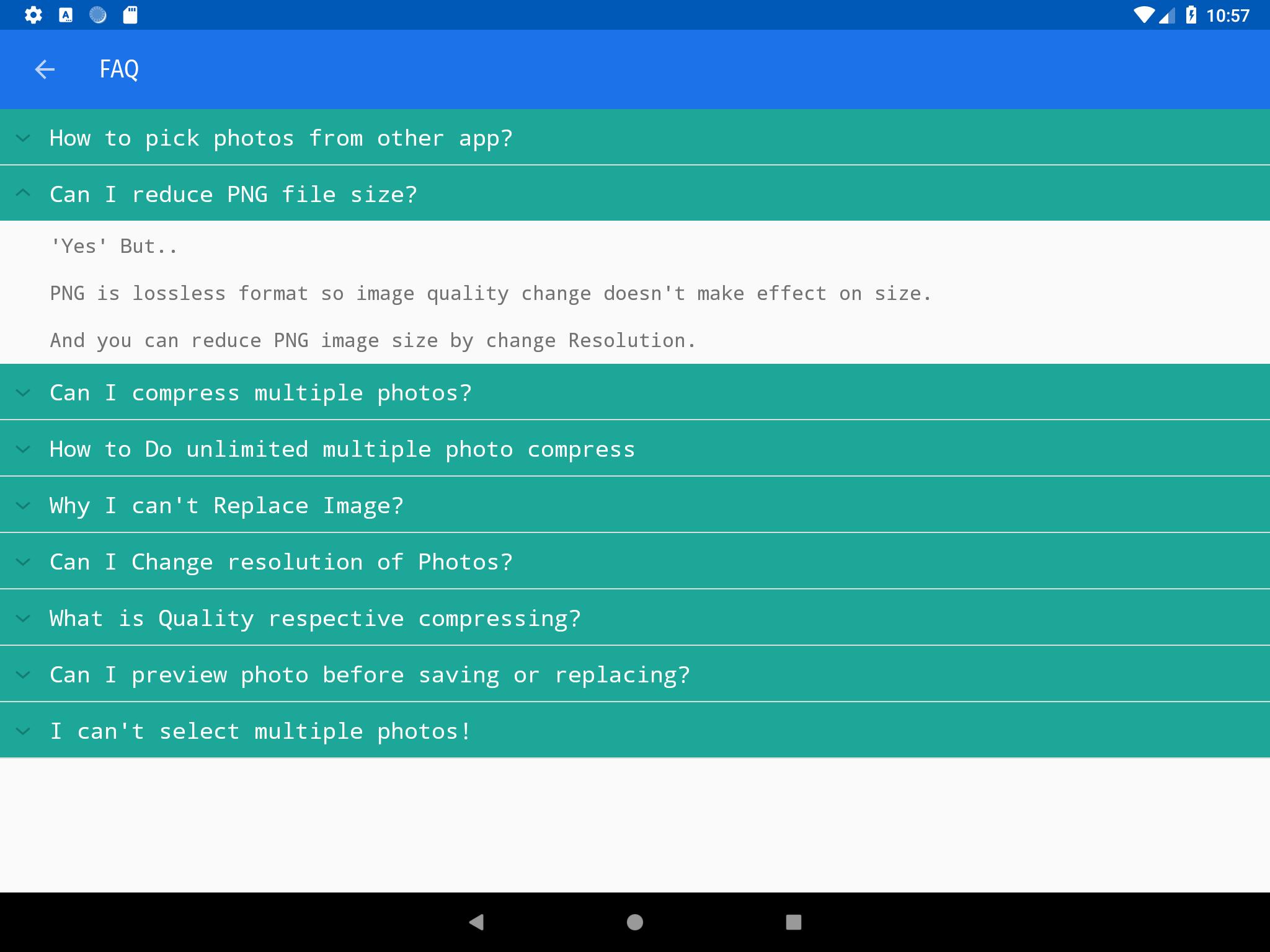This screenshot has width=1270, height=952.
Task: Expand chevron for I can't select multiple photos
Action: 23,731
